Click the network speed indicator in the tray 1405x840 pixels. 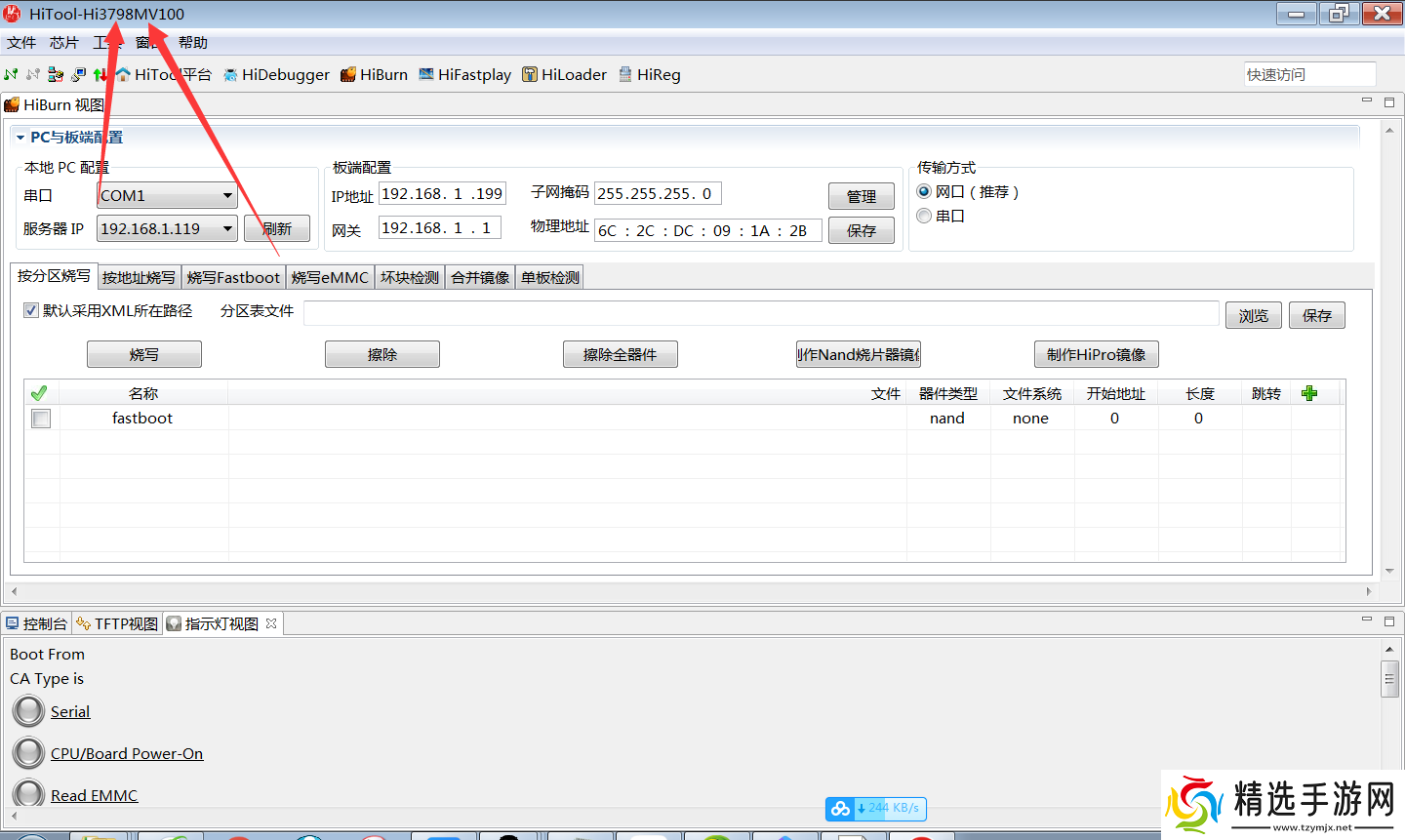coord(875,808)
